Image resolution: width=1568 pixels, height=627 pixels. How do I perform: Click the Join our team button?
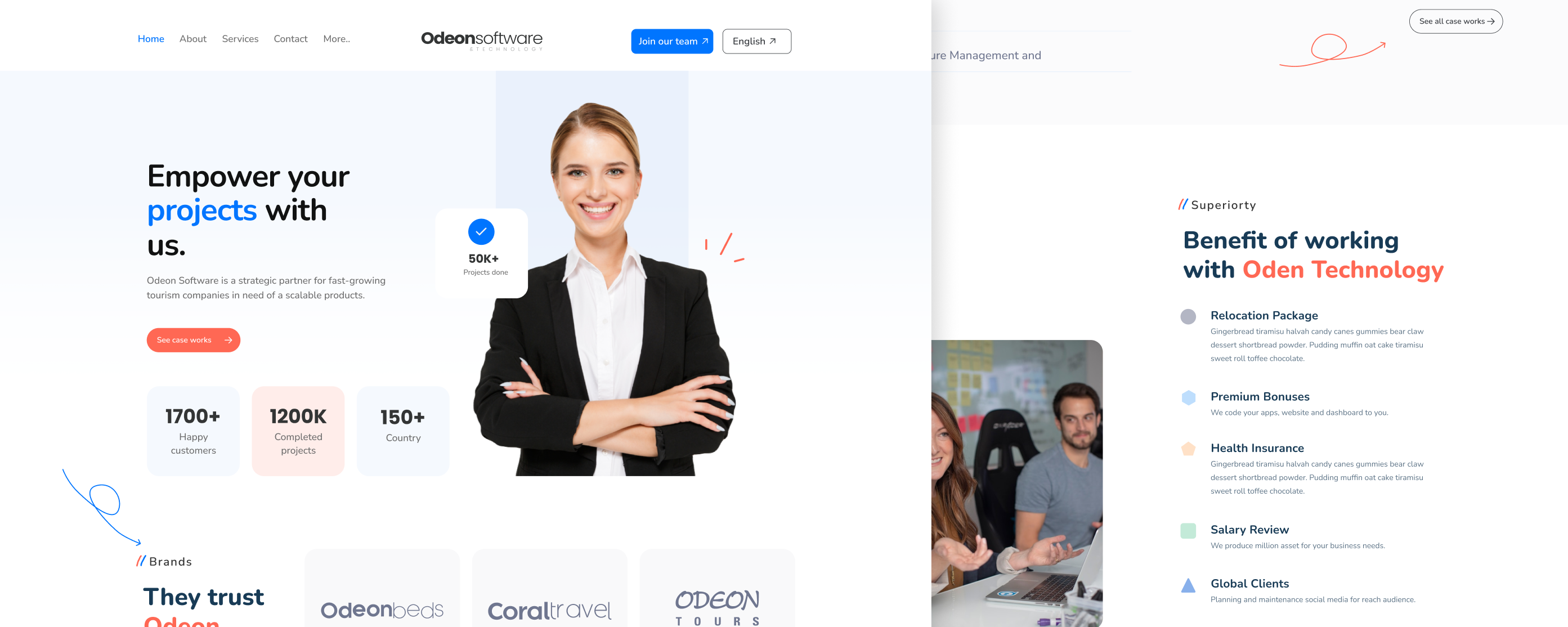[x=671, y=41]
